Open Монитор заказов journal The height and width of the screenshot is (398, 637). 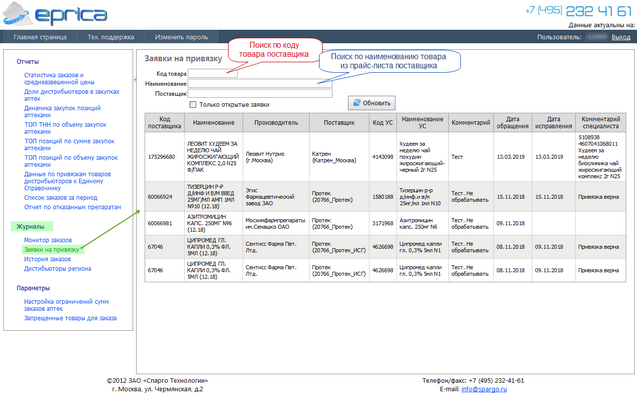click(x=48, y=240)
